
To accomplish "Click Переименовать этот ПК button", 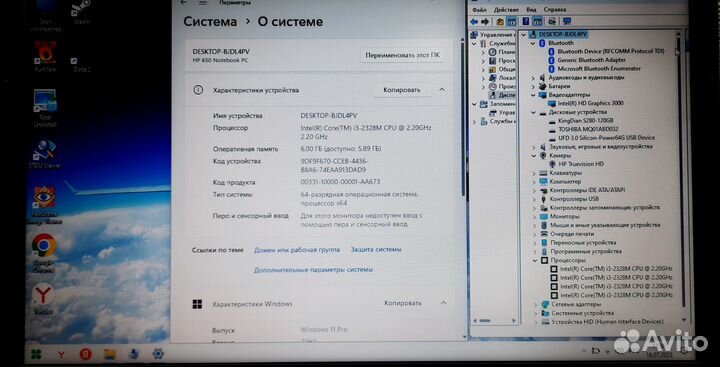I will pyautogui.click(x=402, y=55).
